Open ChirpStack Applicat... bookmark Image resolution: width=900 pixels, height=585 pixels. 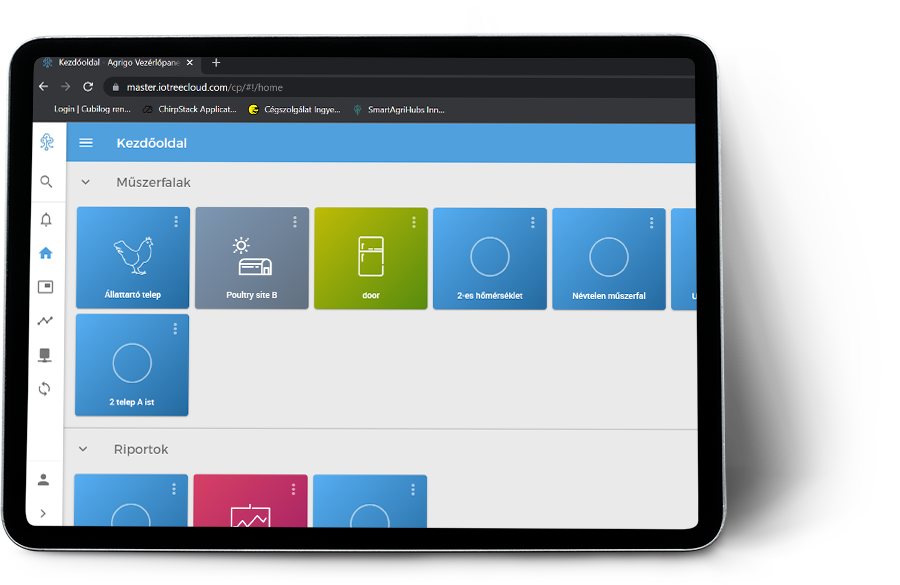pyautogui.click(x=190, y=109)
